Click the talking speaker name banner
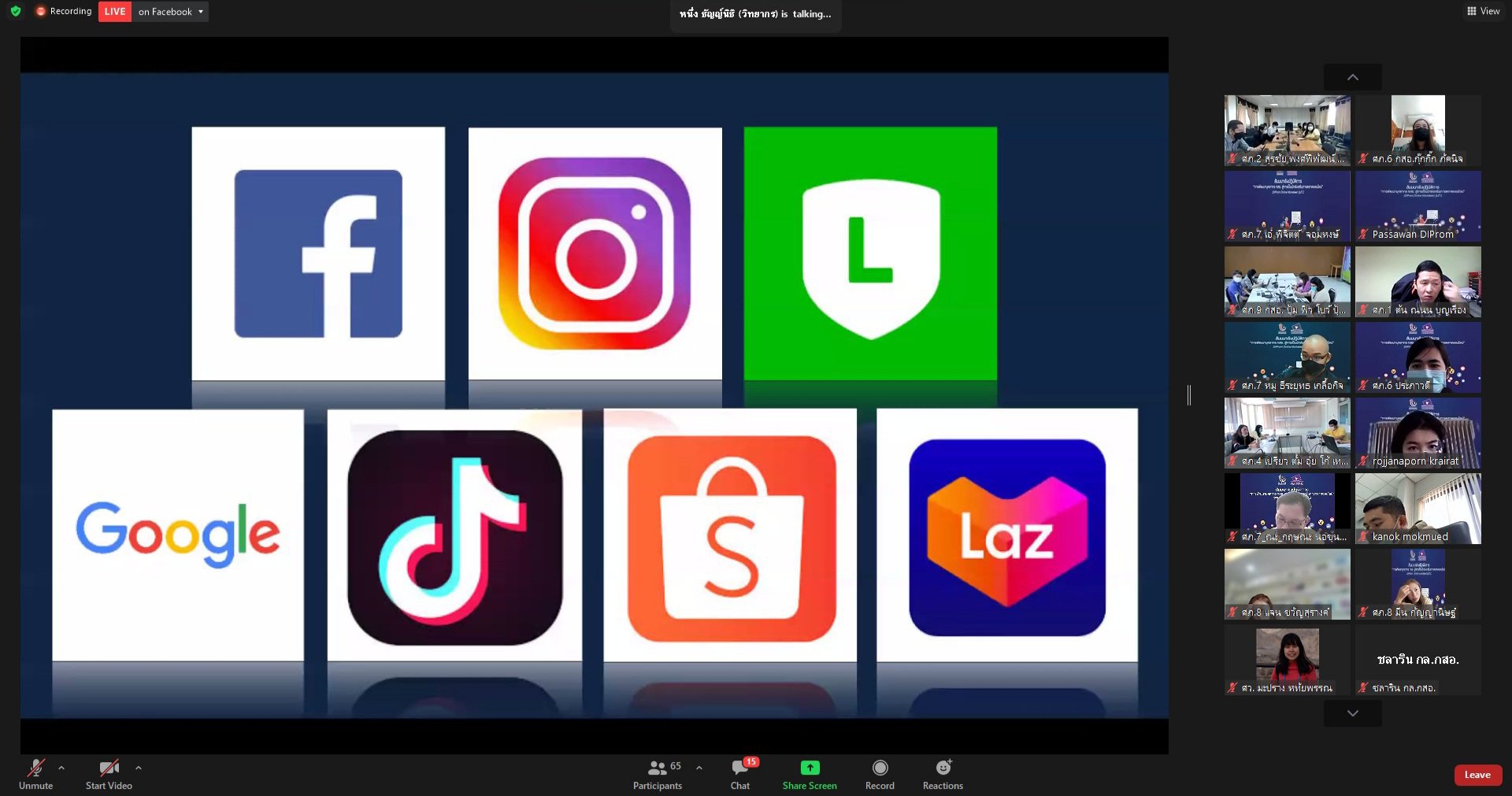The width and height of the screenshot is (1512, 796). (755, 13)
